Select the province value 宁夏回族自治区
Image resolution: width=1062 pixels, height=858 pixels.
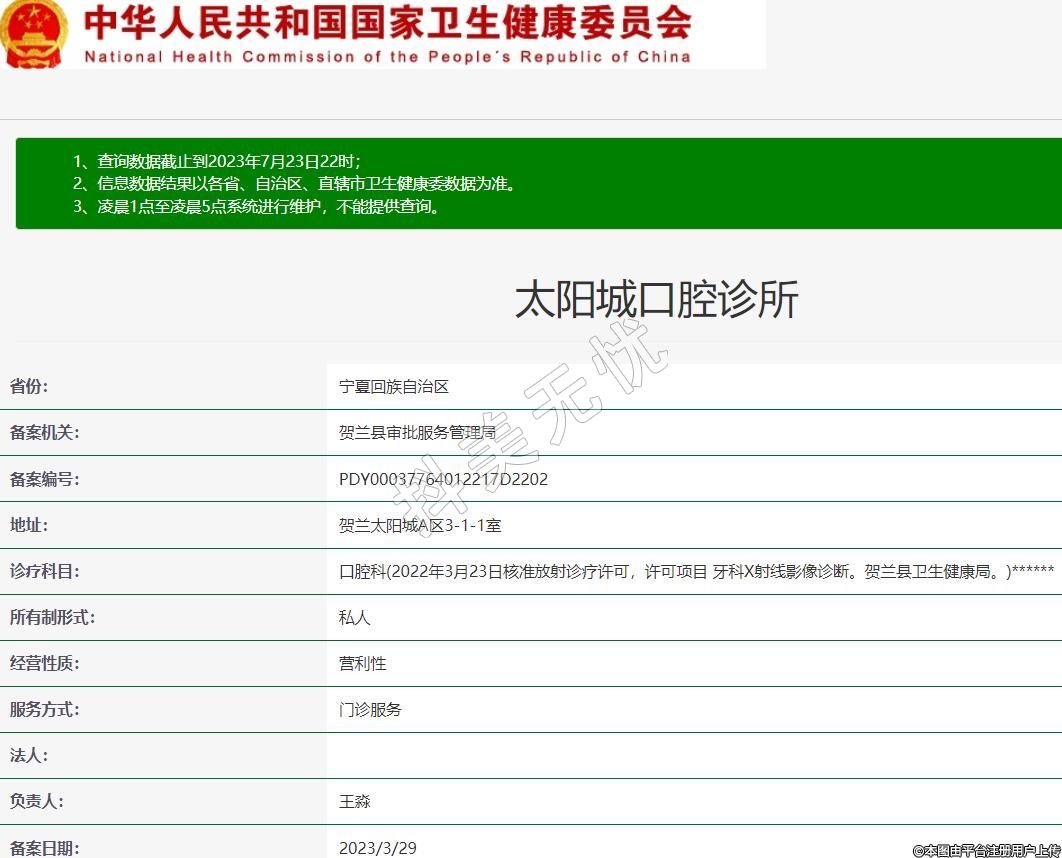click(x=394, y=387)
